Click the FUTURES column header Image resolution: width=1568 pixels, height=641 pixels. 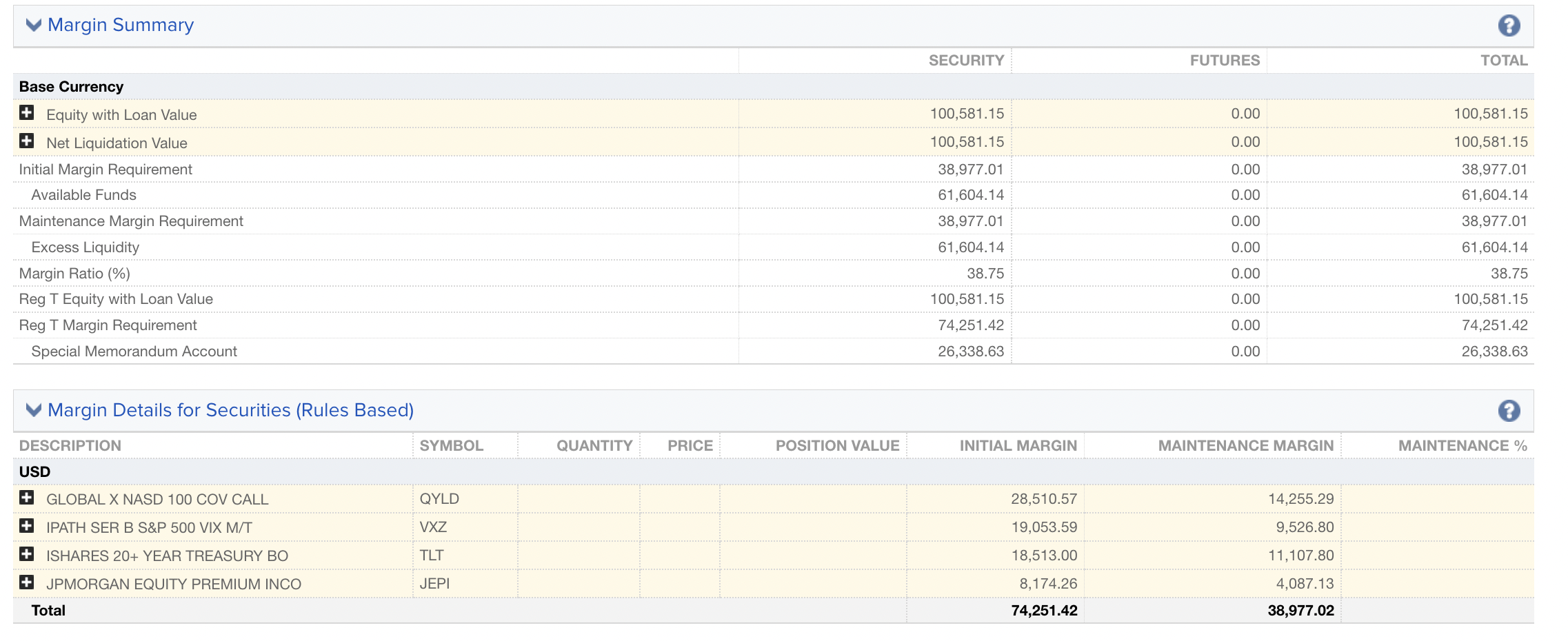click(x=1224, y=61)
